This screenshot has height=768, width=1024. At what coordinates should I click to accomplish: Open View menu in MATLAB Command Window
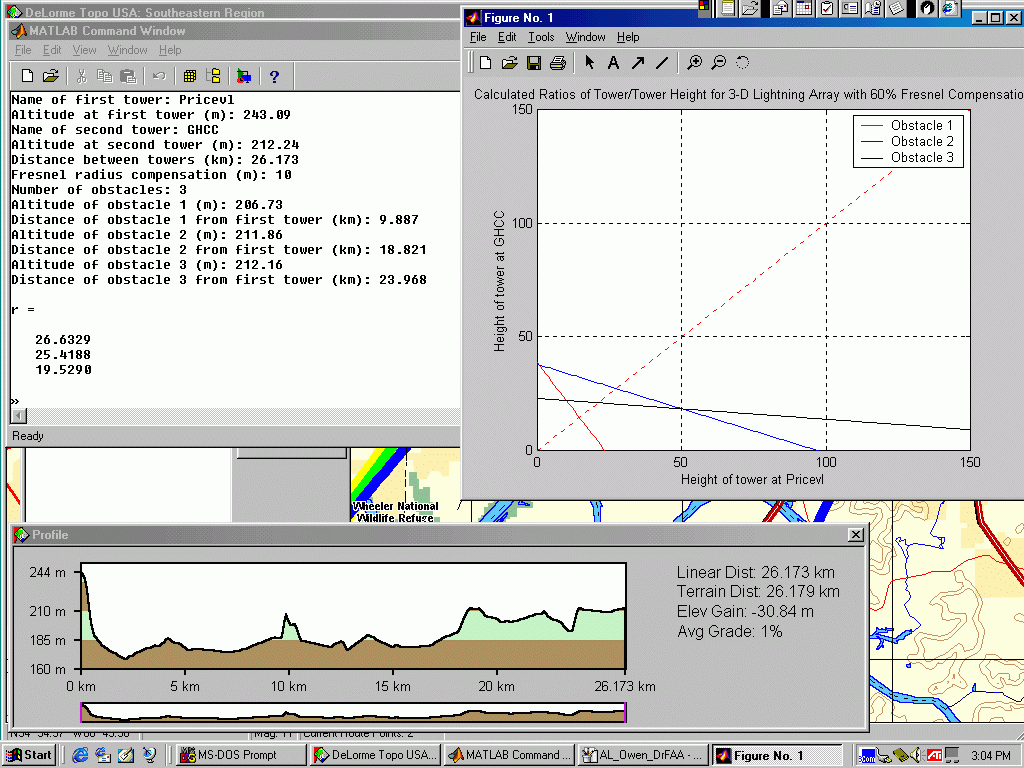[84, 50]
